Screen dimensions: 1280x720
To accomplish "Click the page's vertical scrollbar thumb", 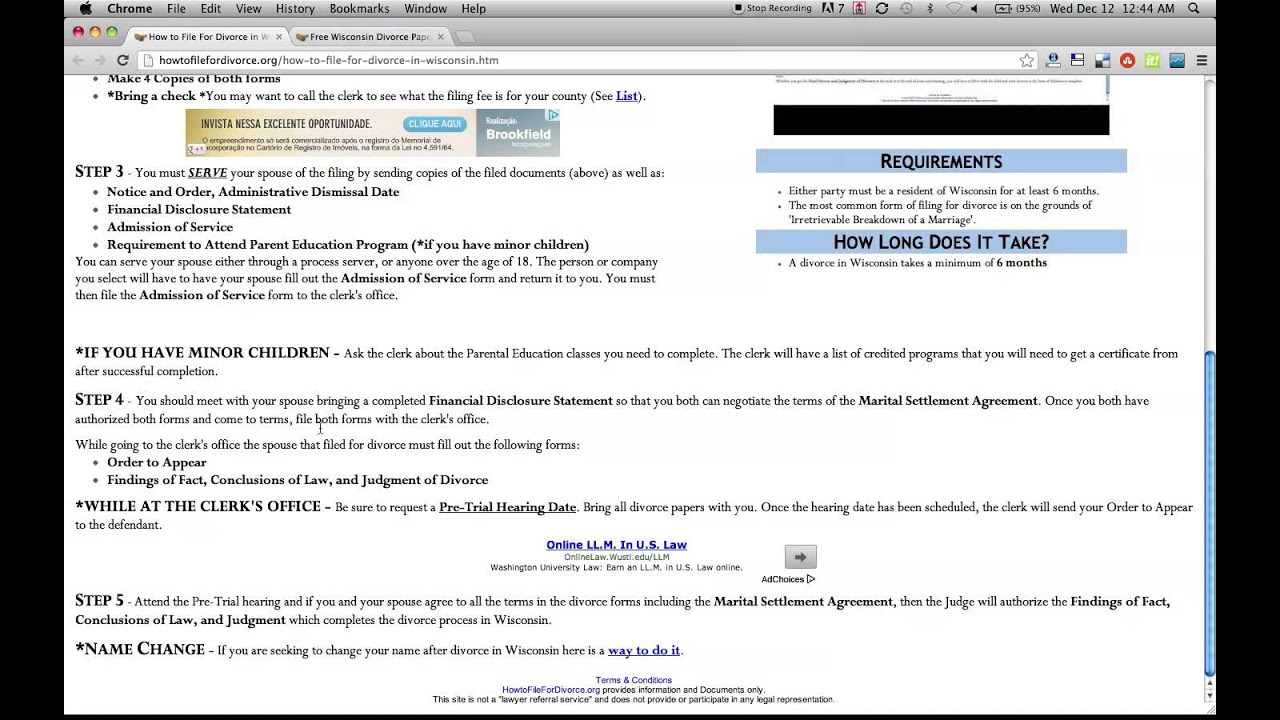I will coord(1210,513).
